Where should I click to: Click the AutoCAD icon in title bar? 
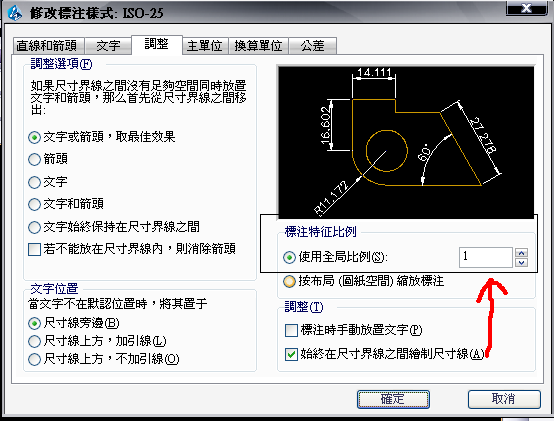point(14,13)
